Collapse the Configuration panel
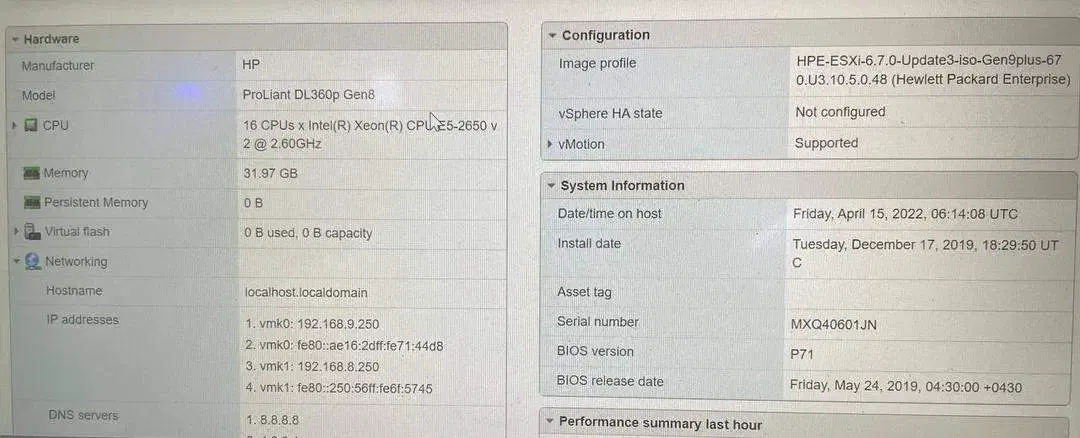 pos(552,35)
